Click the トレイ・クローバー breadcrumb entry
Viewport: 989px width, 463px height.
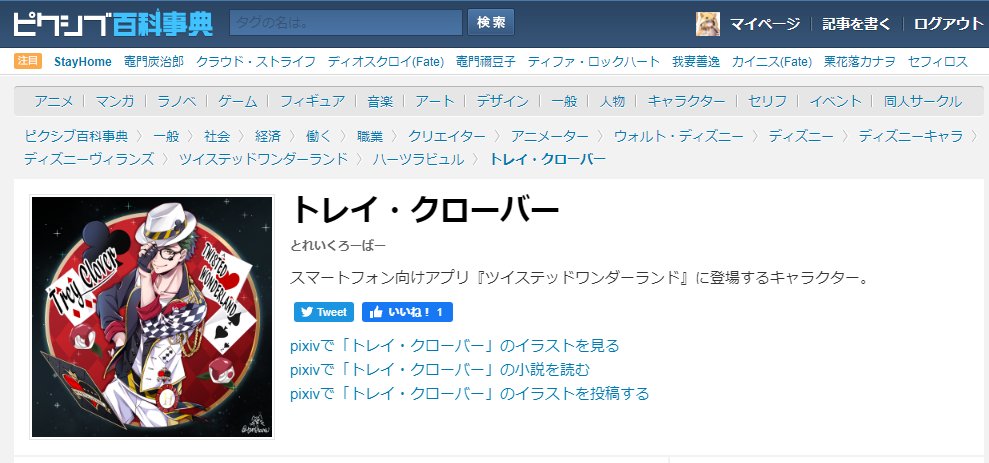click(547, 159)
